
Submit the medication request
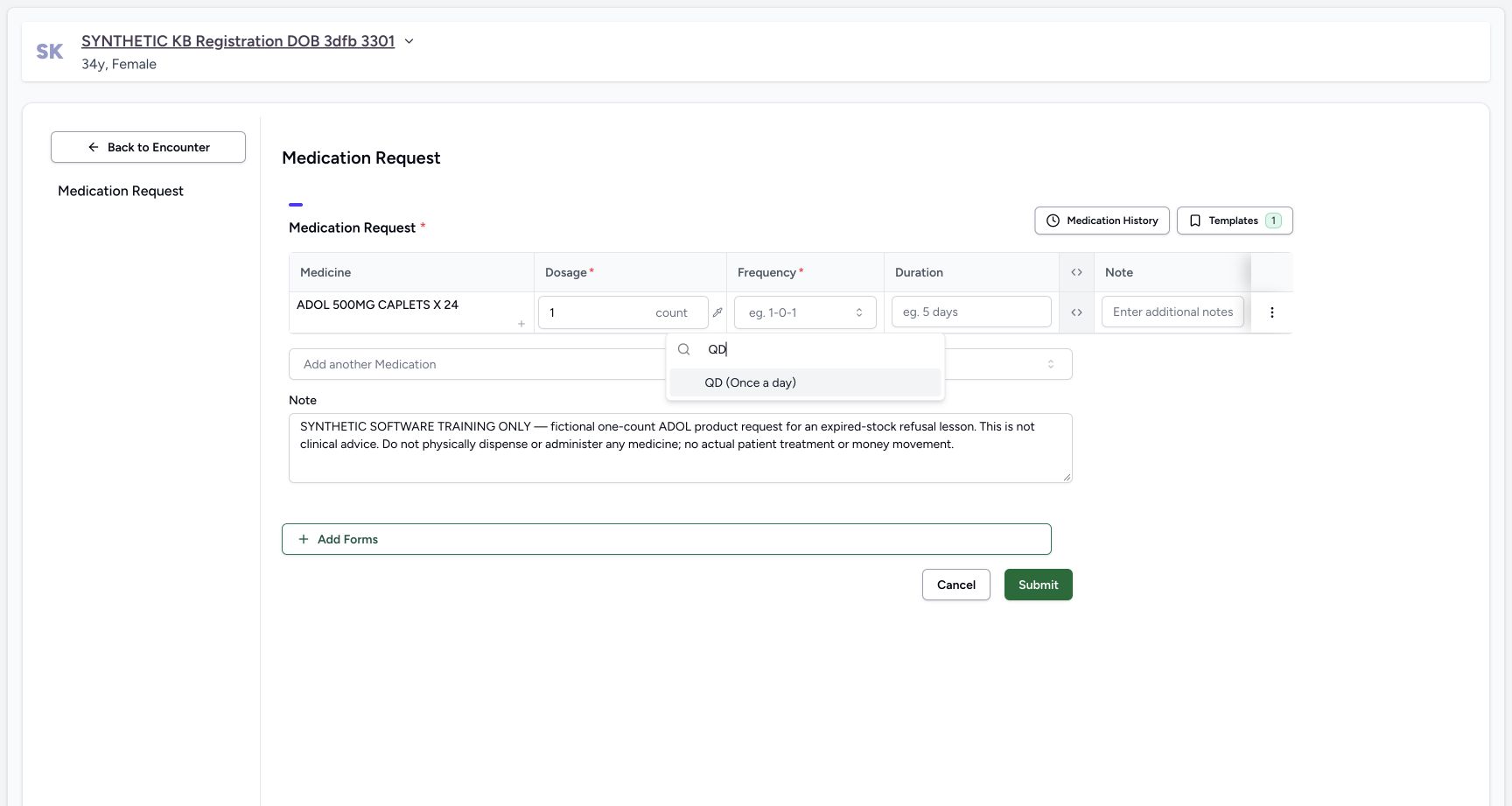(1039, 585)
